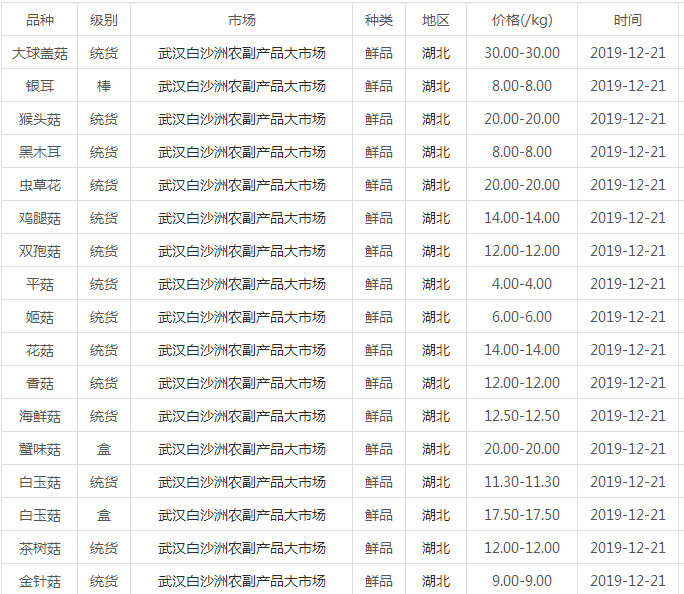The height and width of the screenshot is (594, 684).
Task: Select the 花菇 variety cell
Action: point(40,350)
